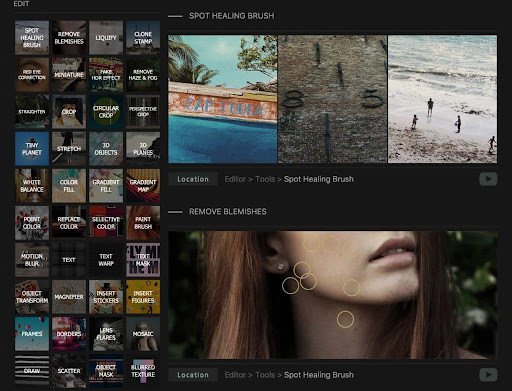Choose the White Balance tile

pyautogui.click(x=32, y=186)
